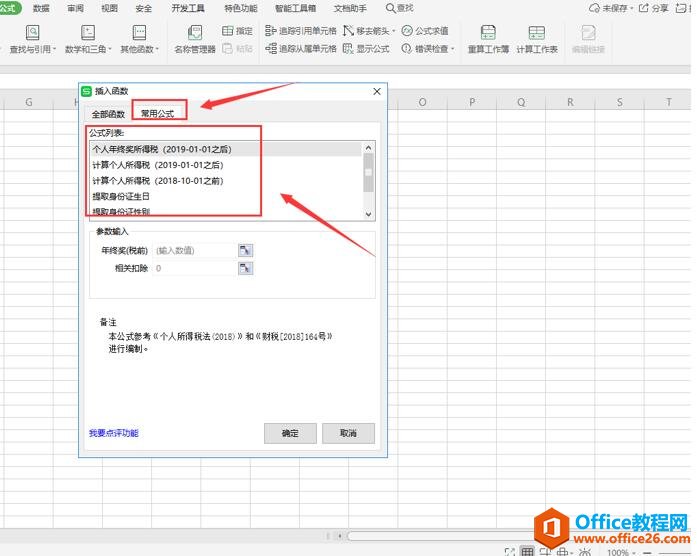Open the 数据 ribbon tab

[x=41, y=8]
